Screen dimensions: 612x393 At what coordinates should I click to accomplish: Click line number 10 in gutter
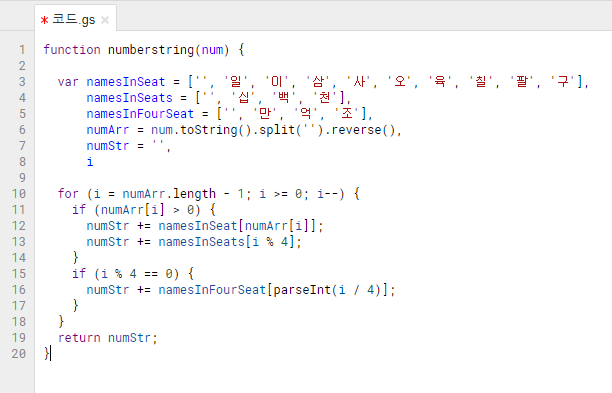pyautogui.click(x=19, y=194)
